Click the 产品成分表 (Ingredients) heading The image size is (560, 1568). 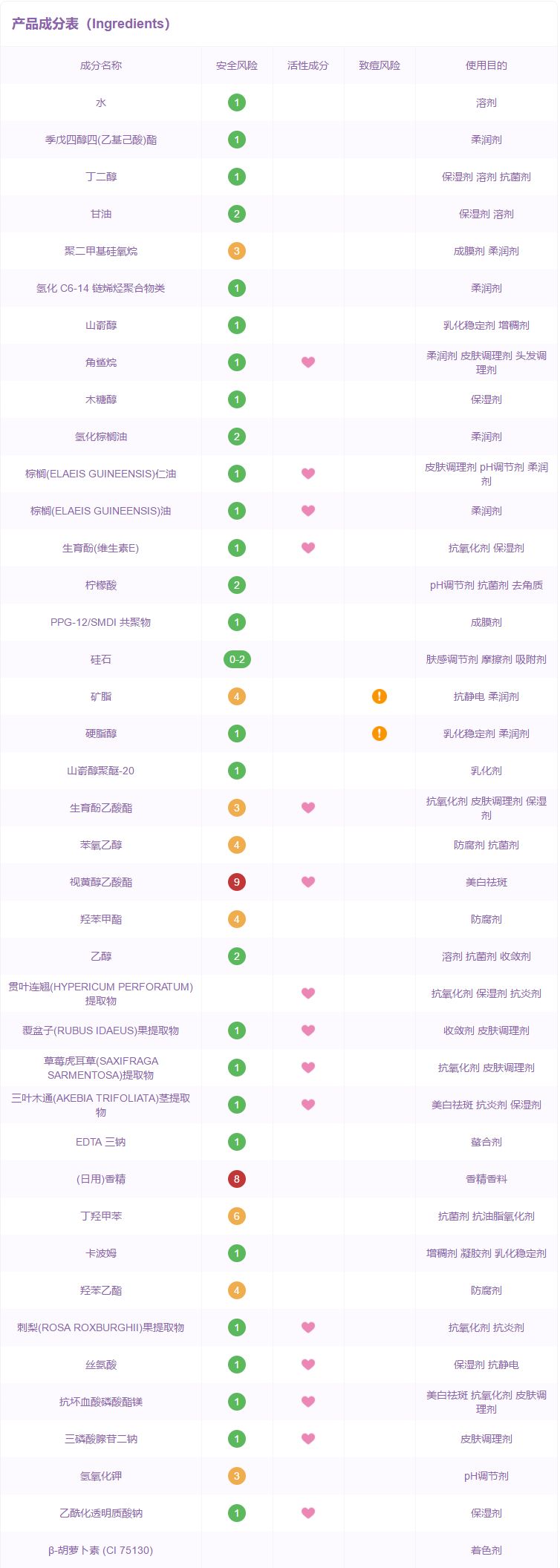[91, 24]
